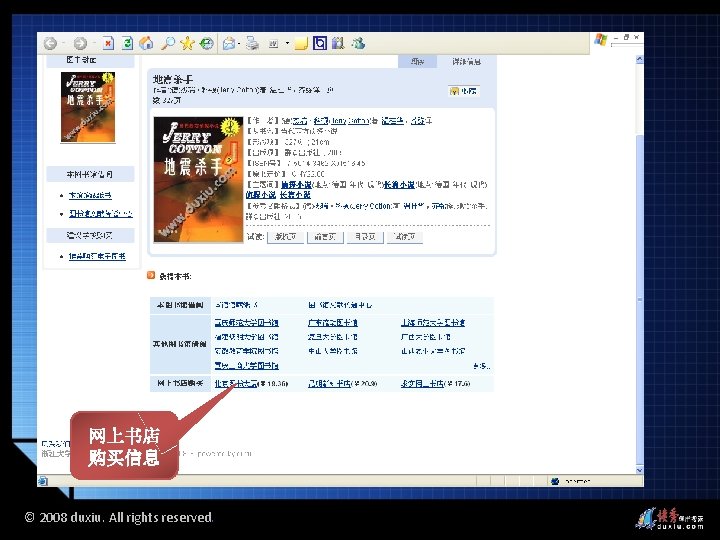Image resolution: width=720 pixels, height=540 pixels.
Task: Open Search with the magnifying glass icon
Action: (168, 44)
